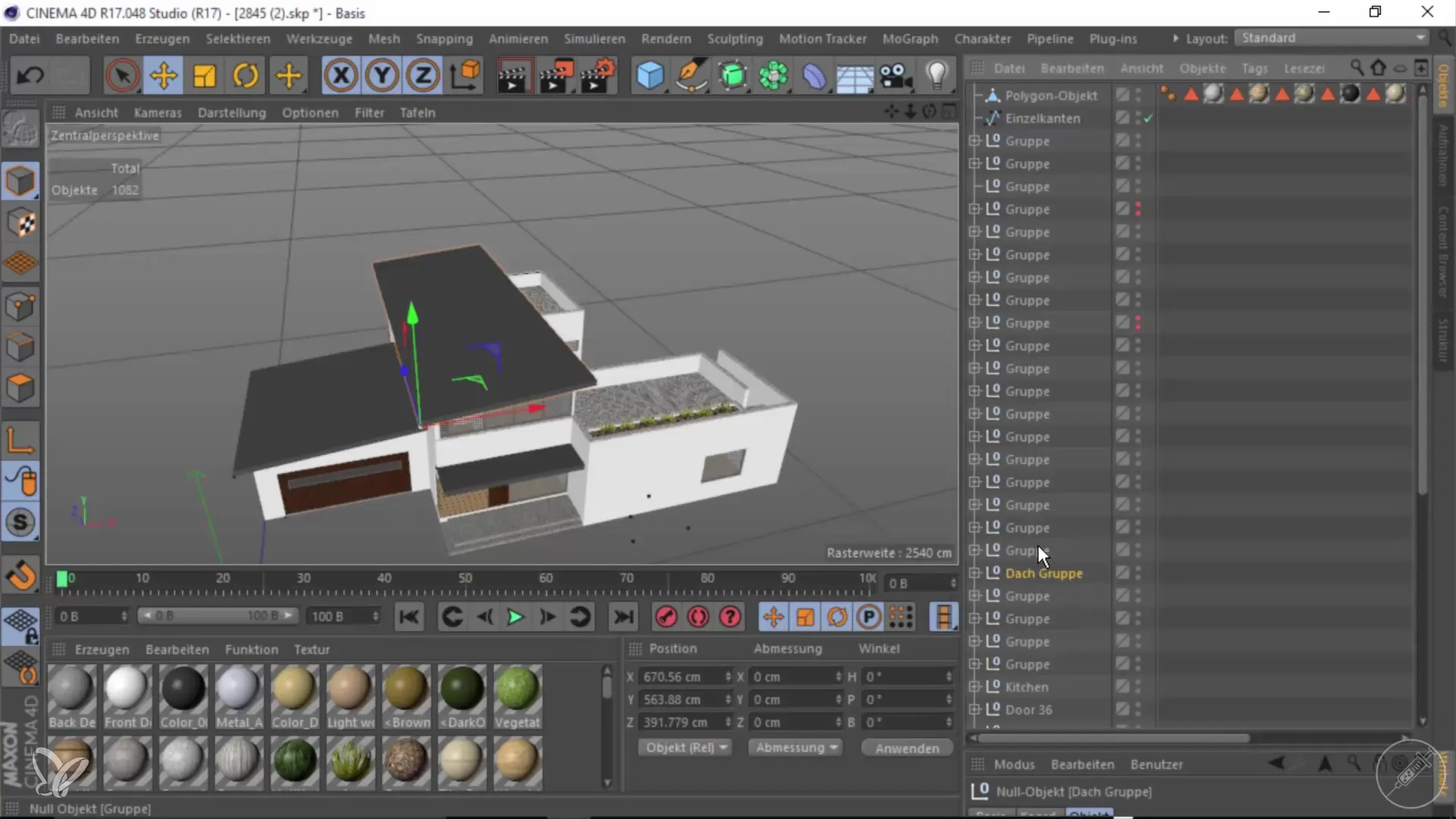The image size is (1456, 819).
Task: Toggle visibility dots of Door 36
Action: (x=1138, y=709)
